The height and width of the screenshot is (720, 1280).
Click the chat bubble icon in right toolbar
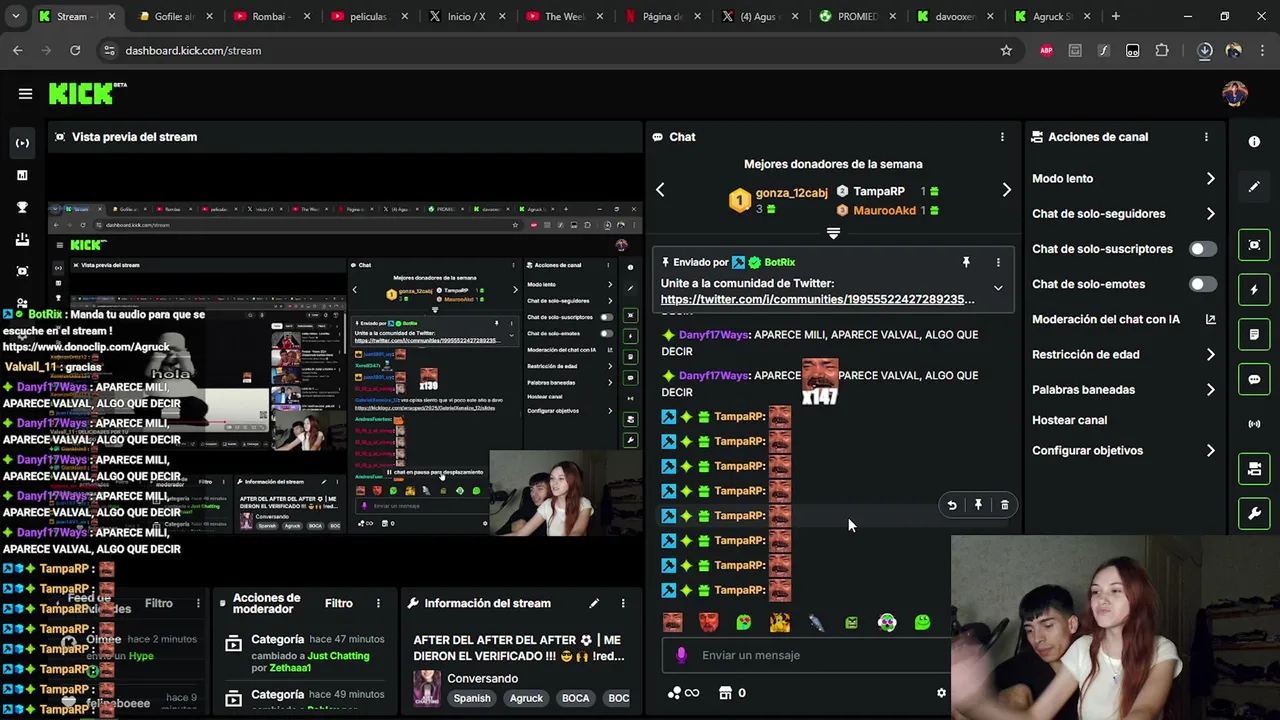tap(1254, 380)
